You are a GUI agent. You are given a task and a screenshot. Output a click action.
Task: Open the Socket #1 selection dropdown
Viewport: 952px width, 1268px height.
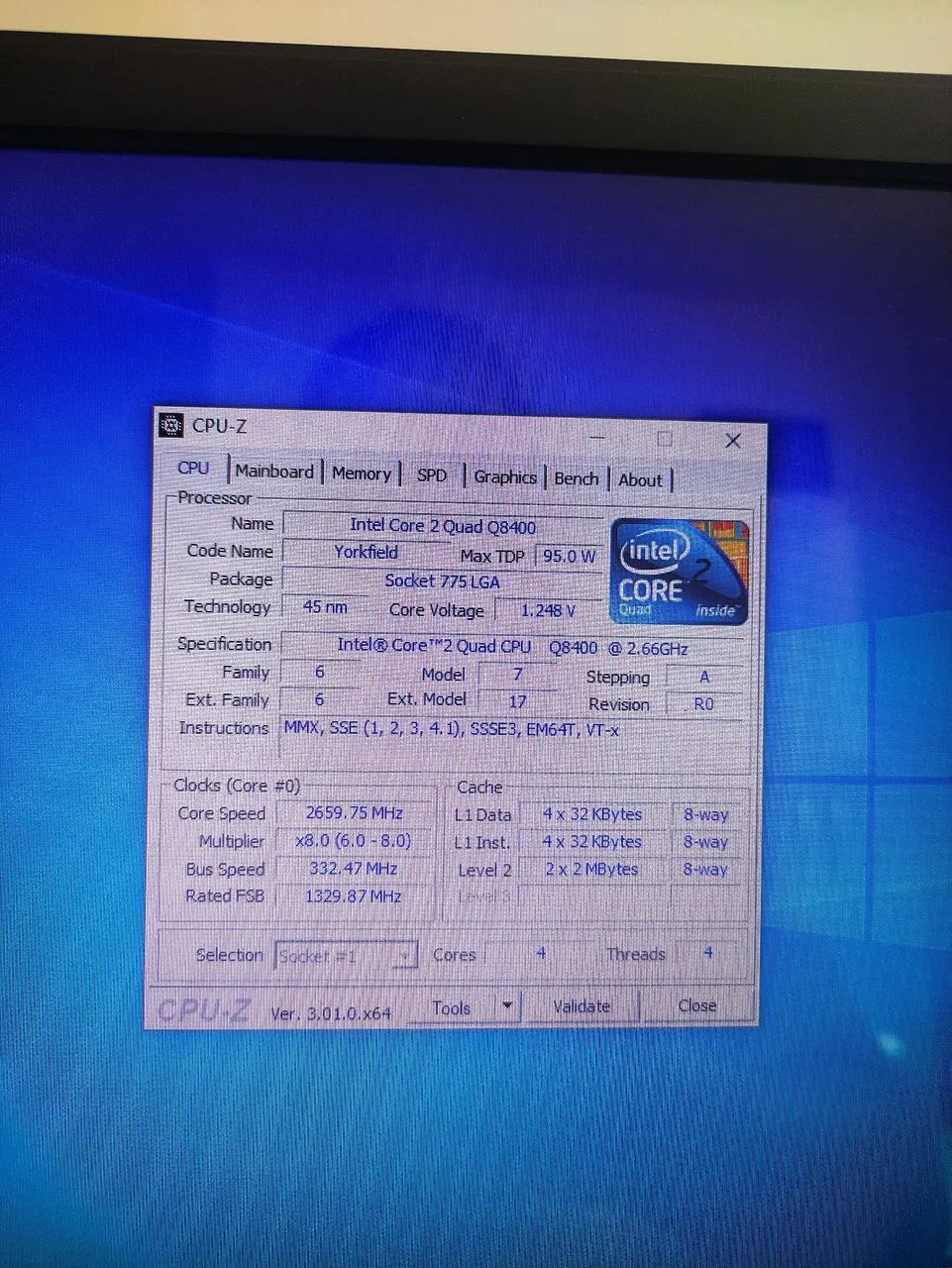tap(346, 956)
